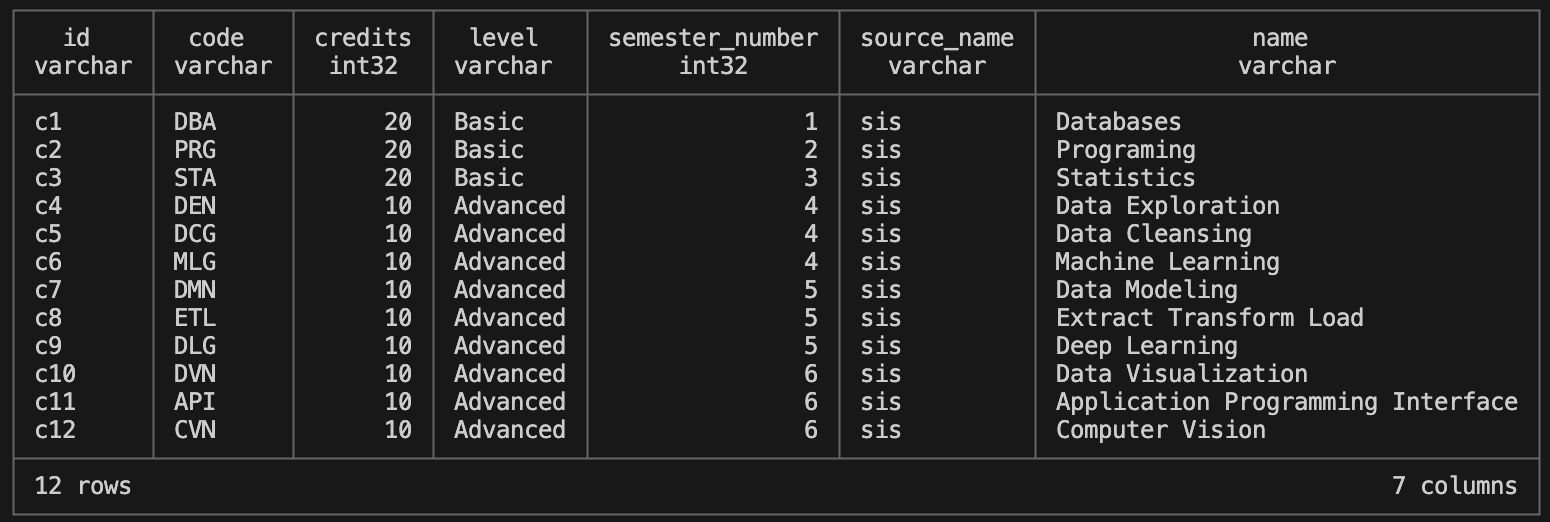Click the "level" column header
This screenshot has width=1550, height=522.
pyautogui.click(x=503, y=38)
